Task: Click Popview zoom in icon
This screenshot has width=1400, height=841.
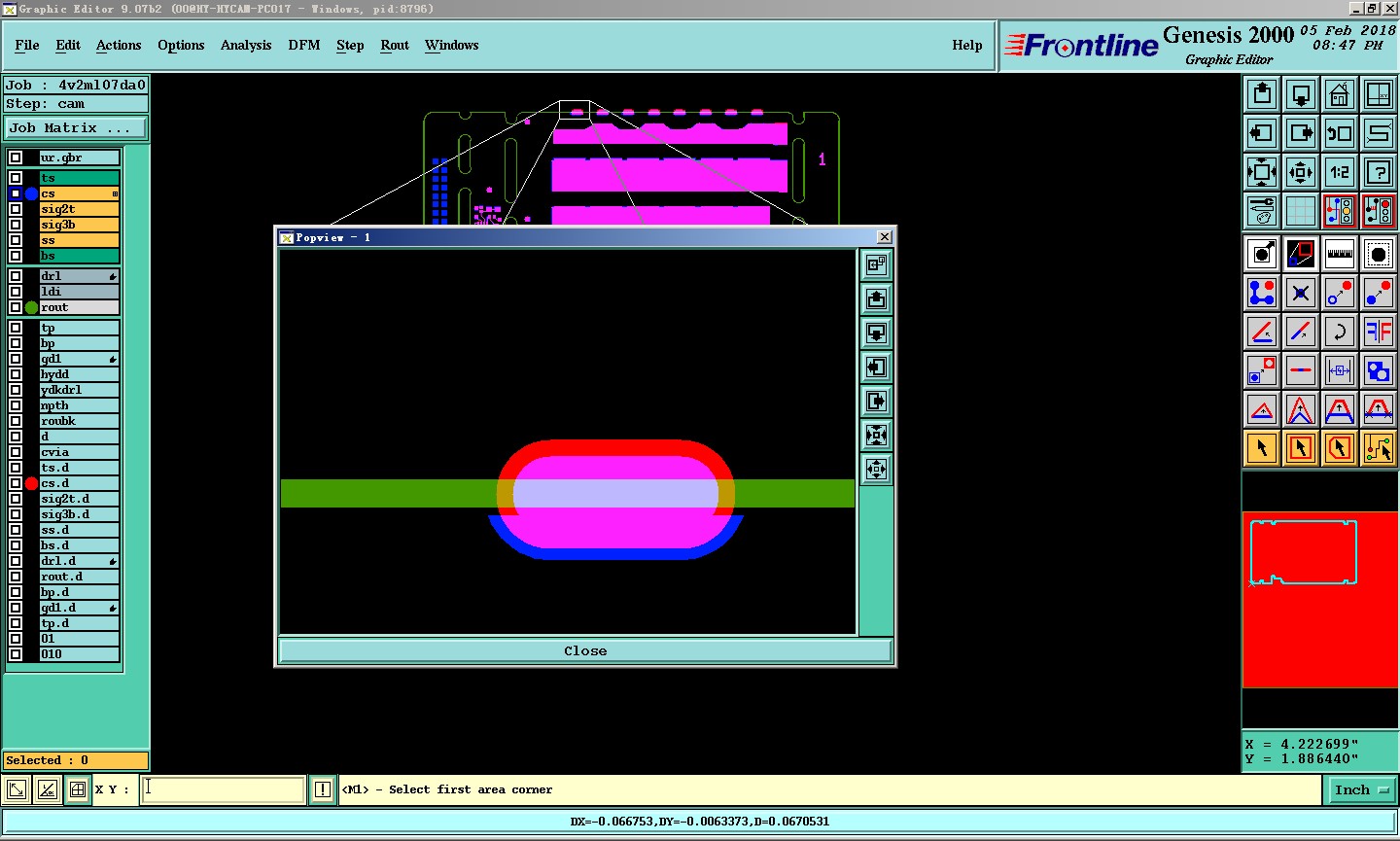Action: click(876, 435)
